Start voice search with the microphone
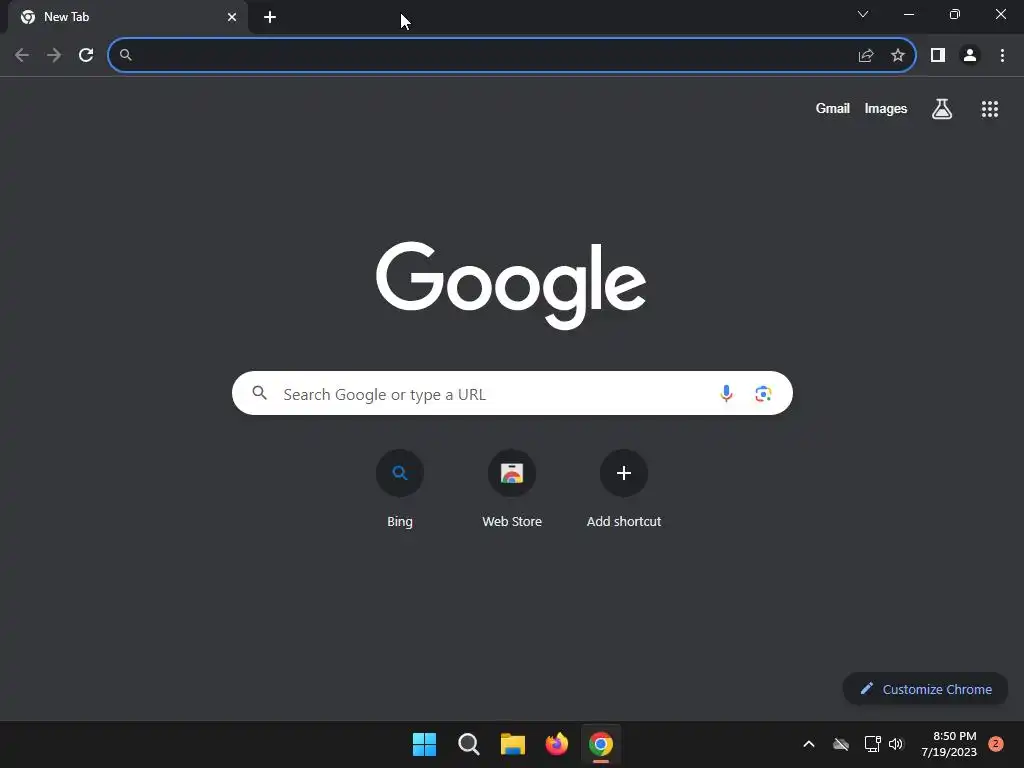 pyautogui.click(x=726, y=393)
